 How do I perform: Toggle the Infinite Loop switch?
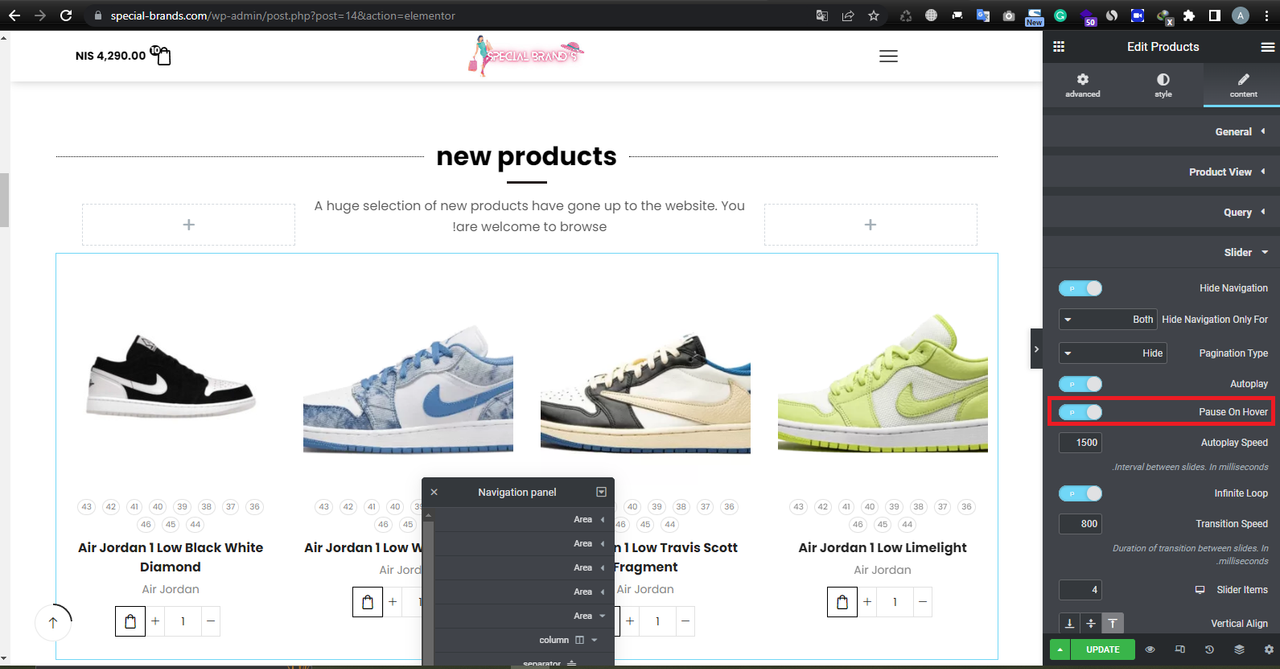pos(1080,493)
